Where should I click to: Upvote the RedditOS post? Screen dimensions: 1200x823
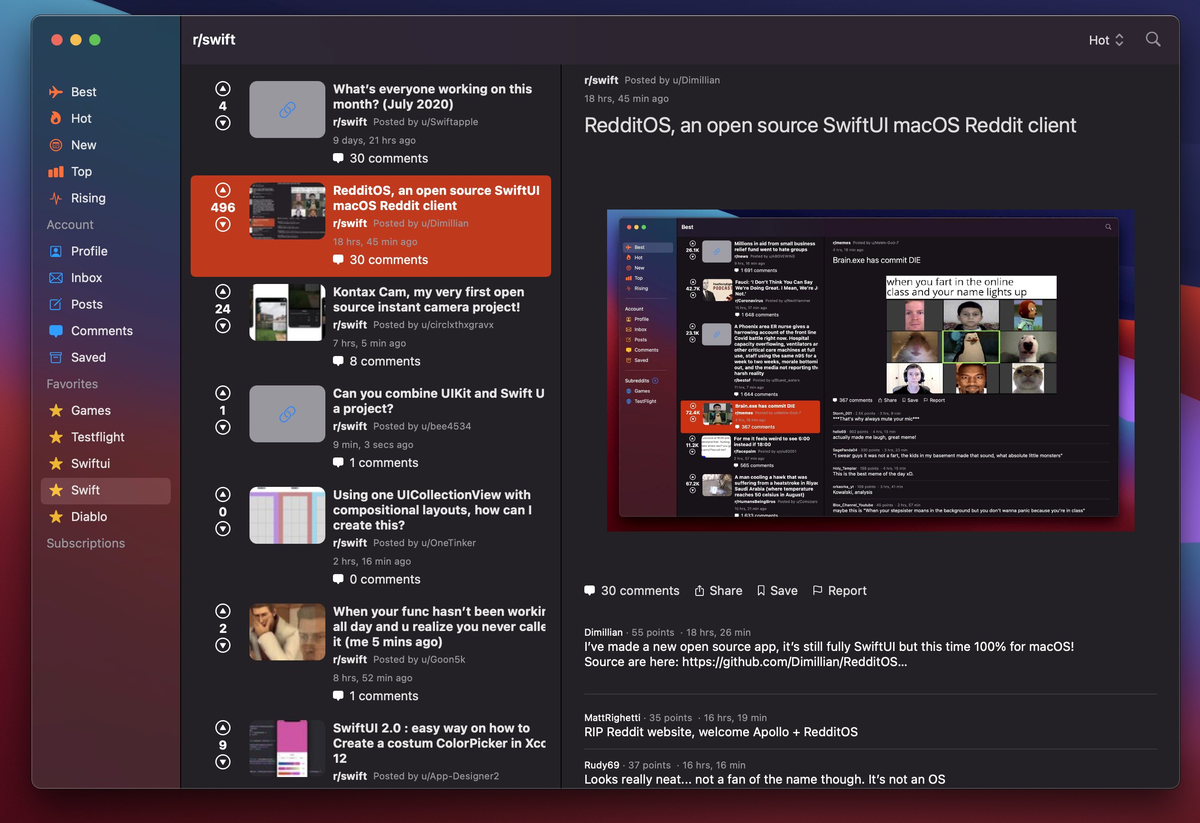pyautogui.click(x=222, y=189)
